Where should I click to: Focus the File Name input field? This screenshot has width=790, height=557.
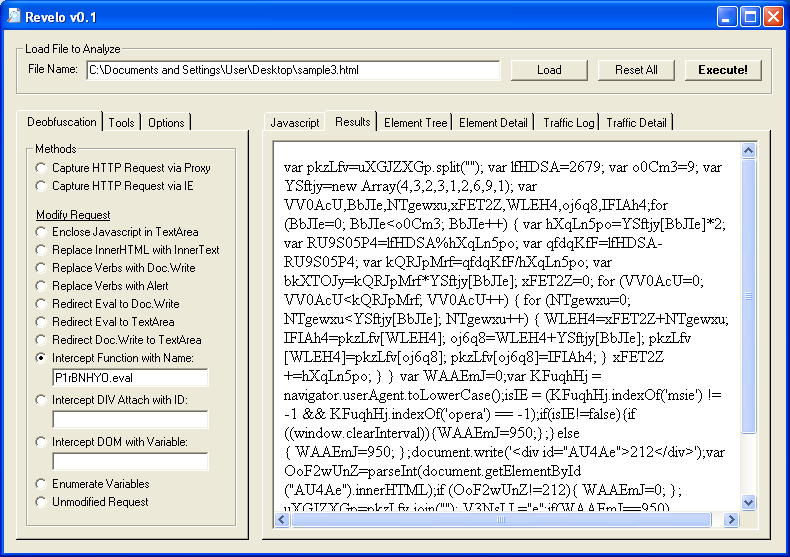click(x=292, y=70)
